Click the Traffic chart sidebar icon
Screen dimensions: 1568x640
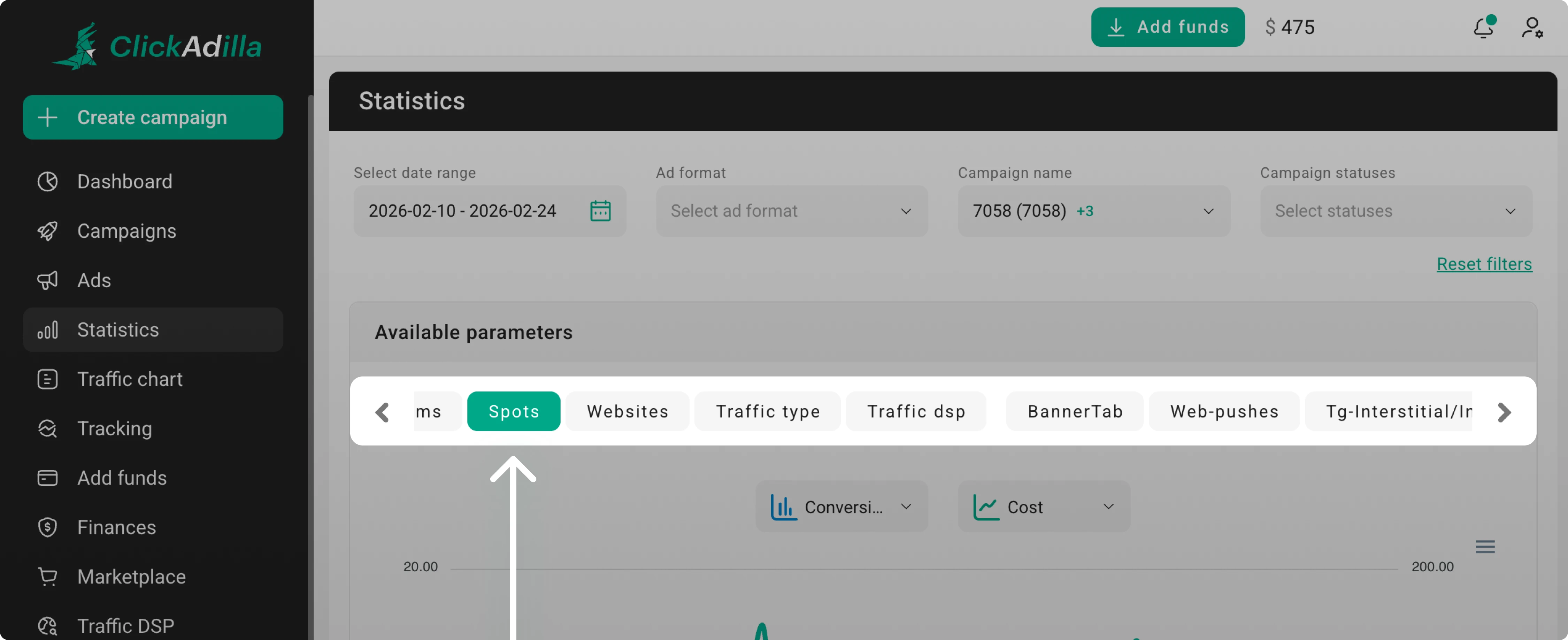[47, 379]
